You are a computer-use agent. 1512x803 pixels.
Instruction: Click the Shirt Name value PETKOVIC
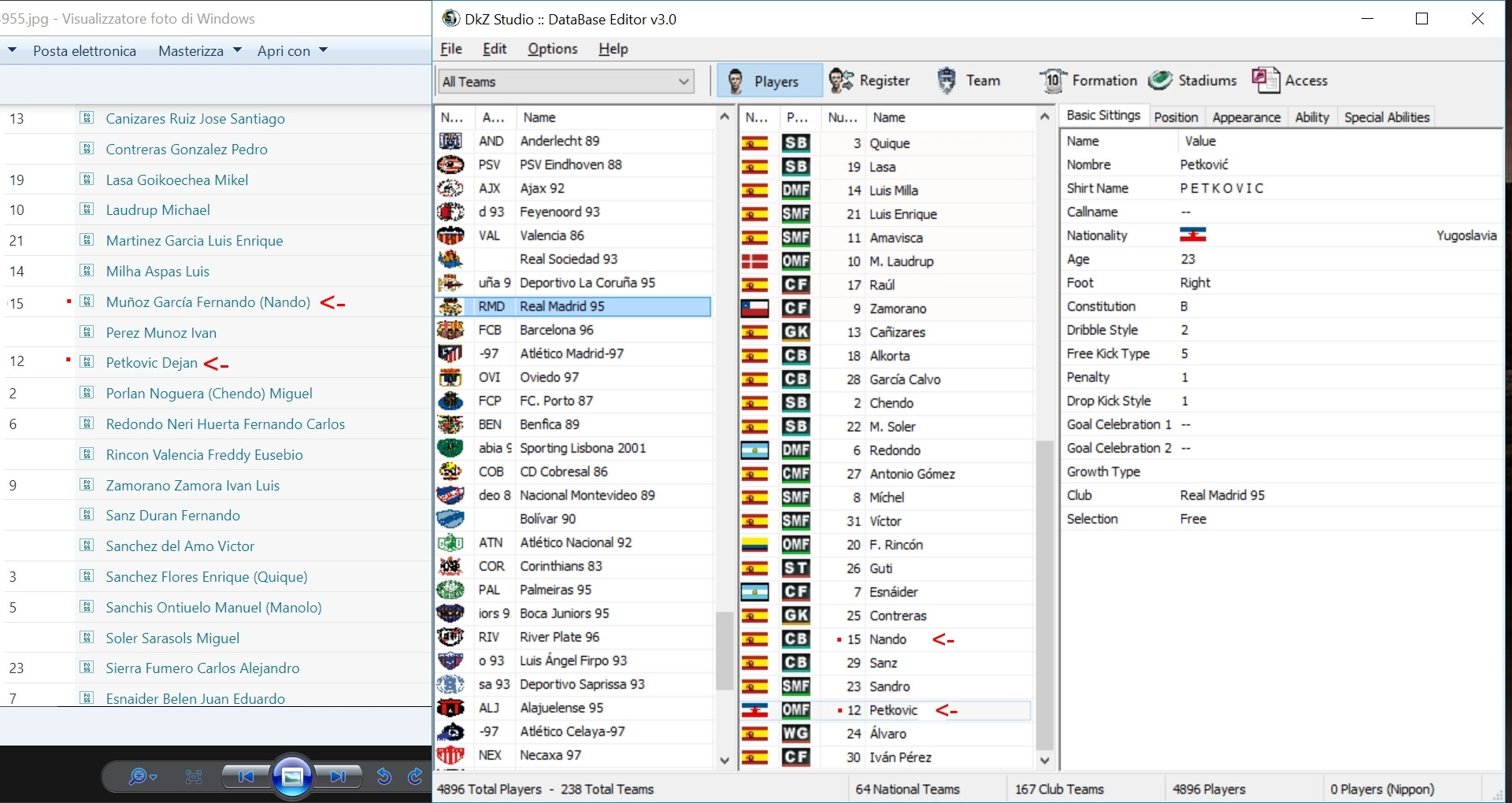click(x=1222, y=188)
